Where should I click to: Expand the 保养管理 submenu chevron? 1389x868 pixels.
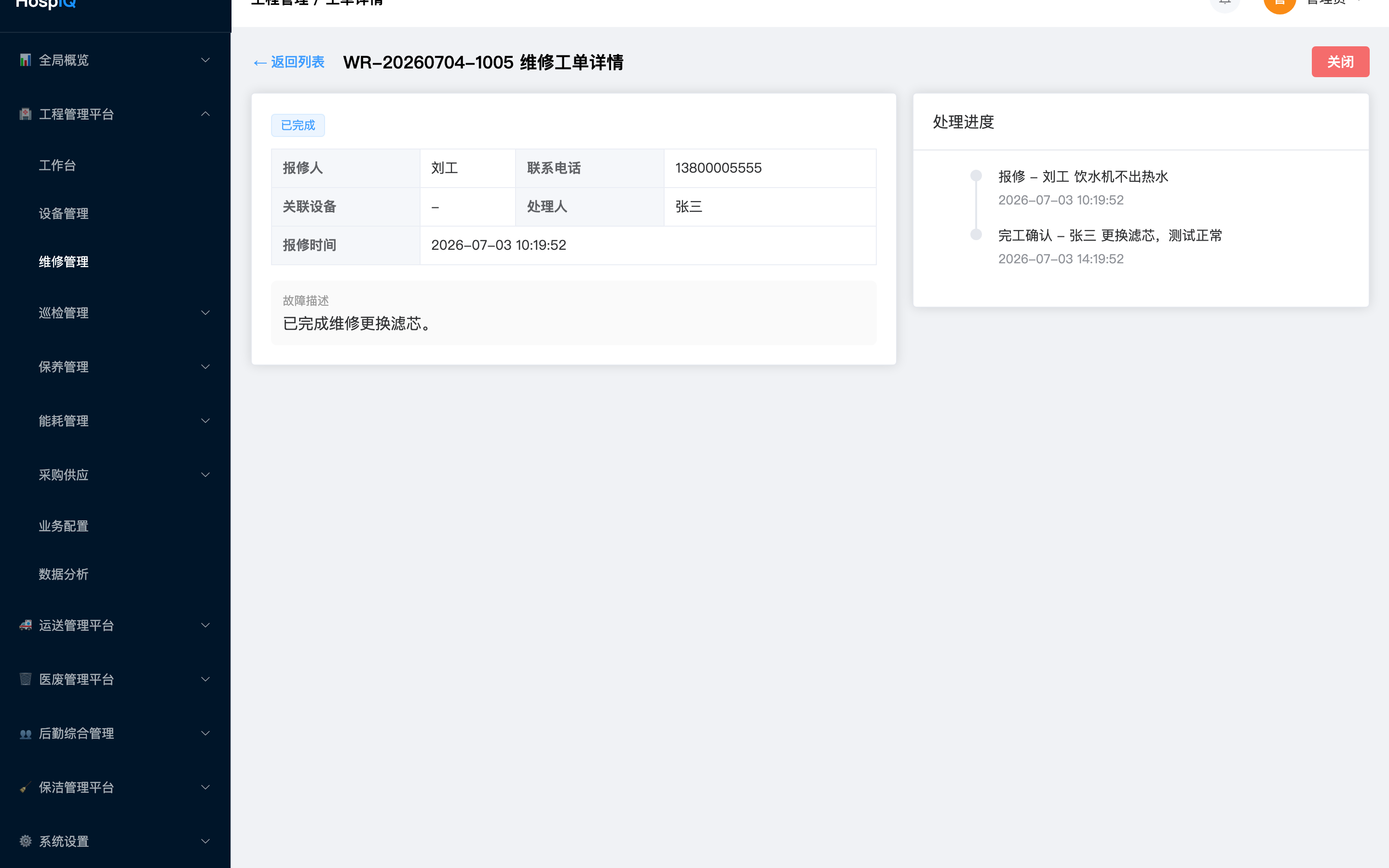pyautogui.click(x=205, y=367)
